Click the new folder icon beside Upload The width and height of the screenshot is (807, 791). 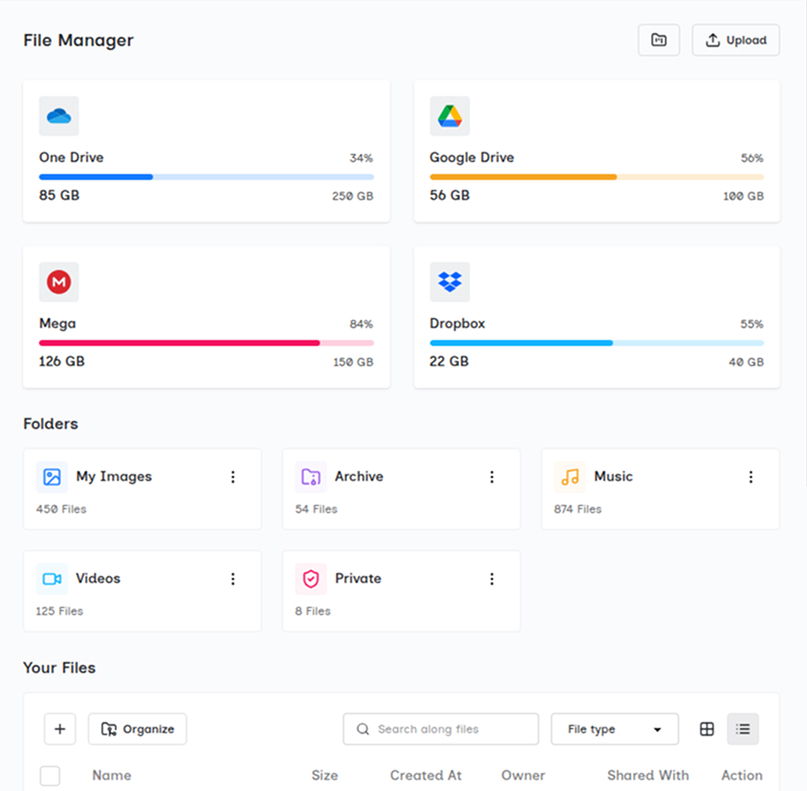click(659, 40)
